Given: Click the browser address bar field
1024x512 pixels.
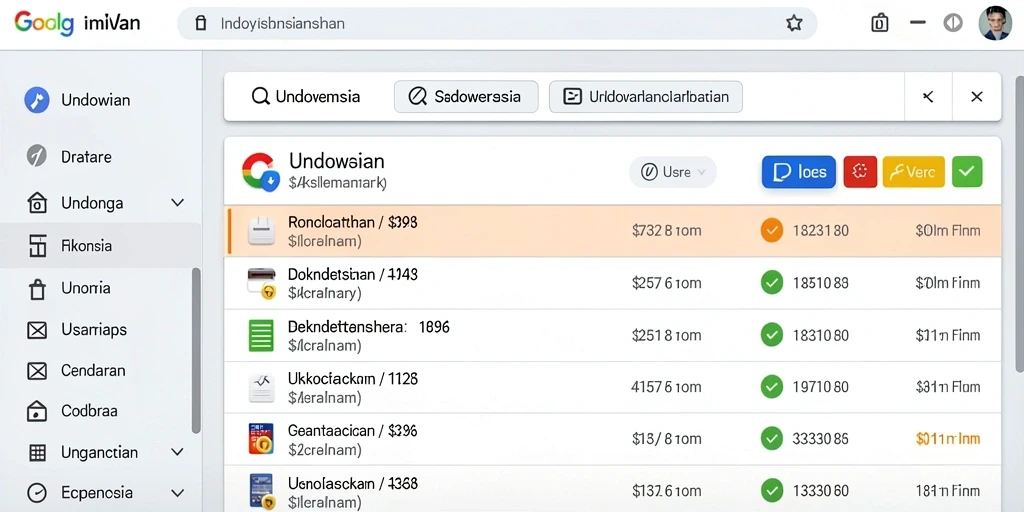Looking at the screenshot, I should [497, 24].
